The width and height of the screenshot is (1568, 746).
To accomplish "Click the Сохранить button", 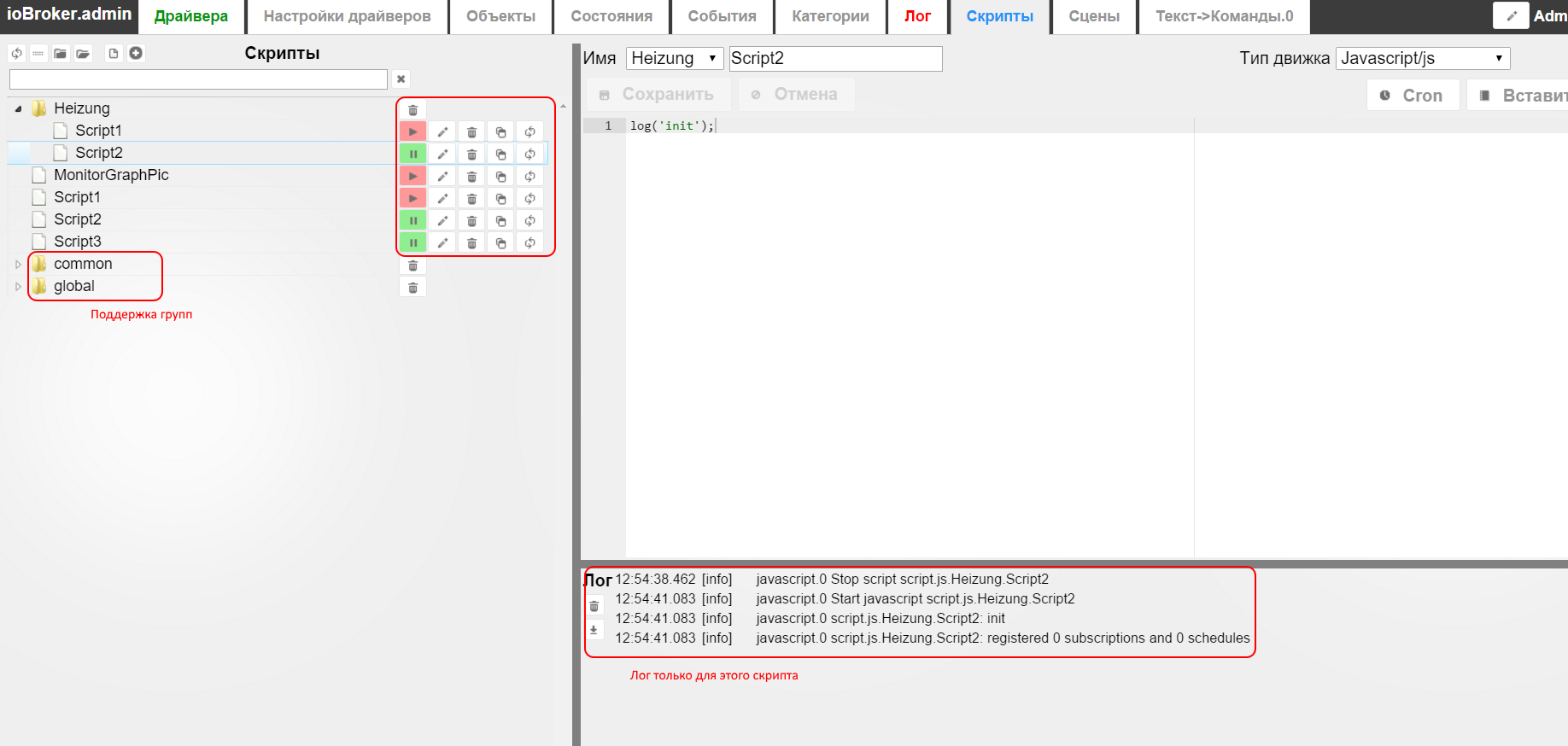I will click(x=658, y=94).
